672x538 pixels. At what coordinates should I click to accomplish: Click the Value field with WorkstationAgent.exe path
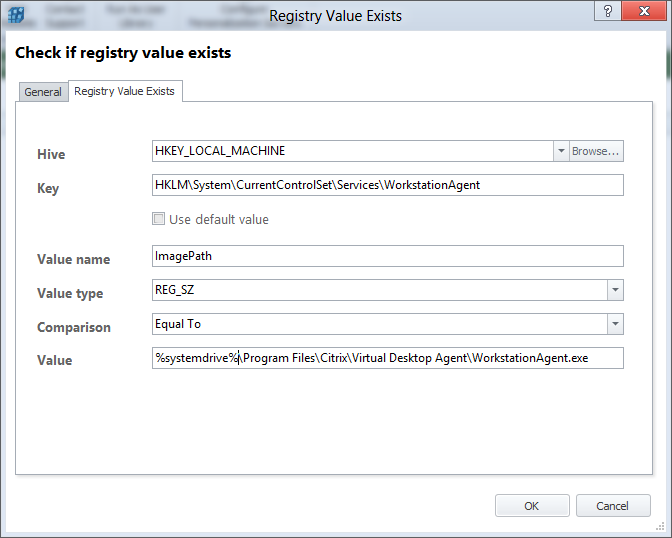(386, 358)
